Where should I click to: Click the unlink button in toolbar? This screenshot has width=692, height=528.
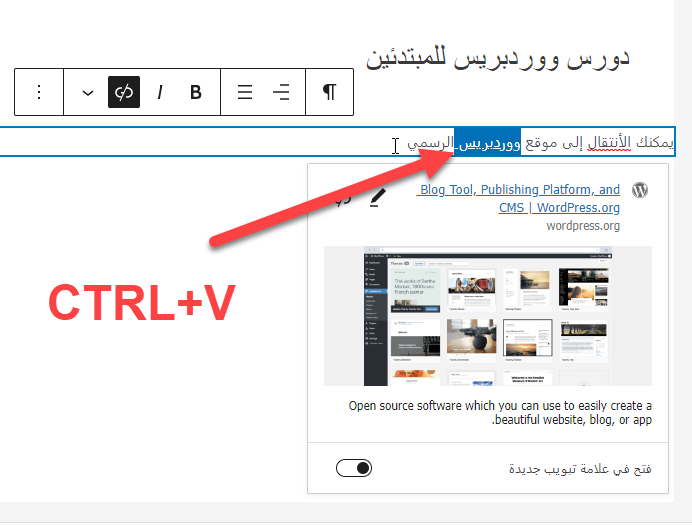click(x=124, y=92)
